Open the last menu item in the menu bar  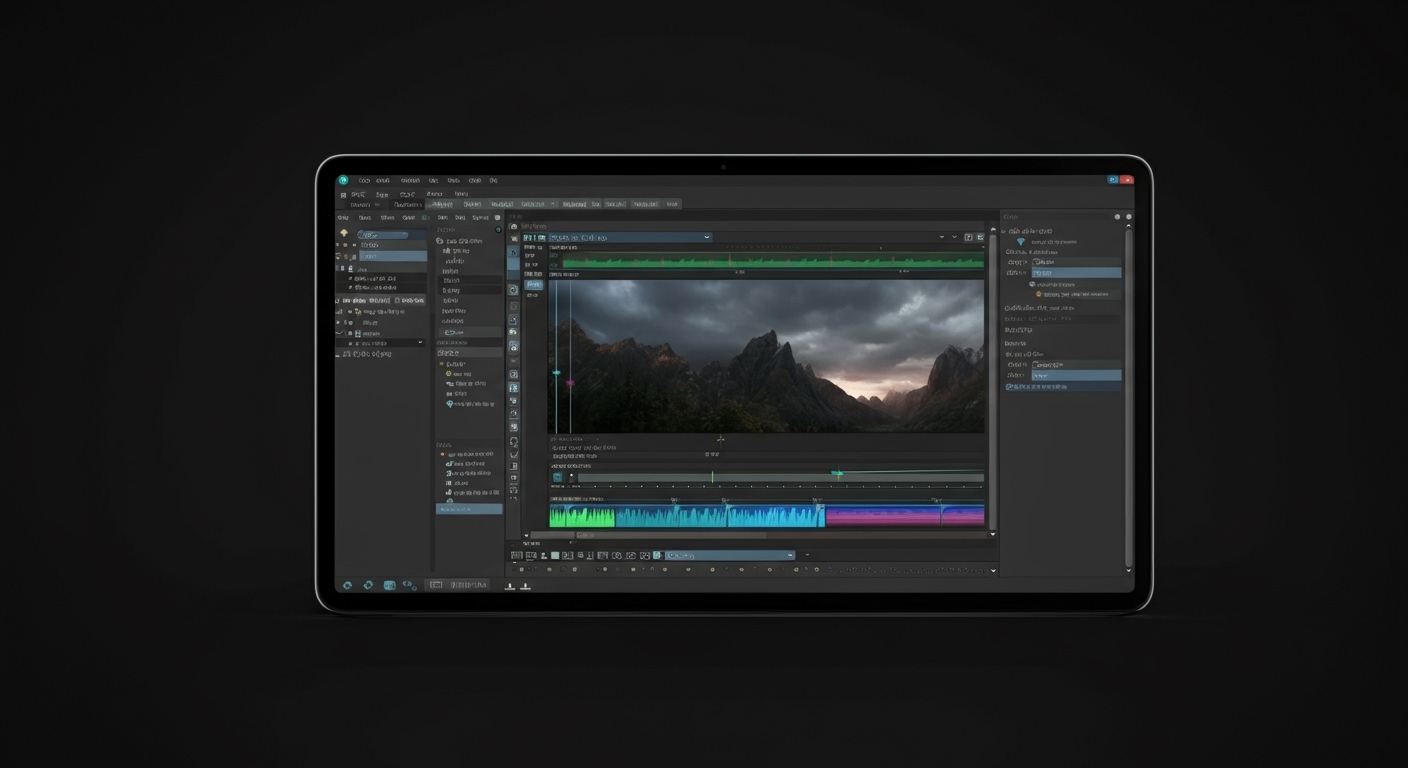tap(494, 180)
